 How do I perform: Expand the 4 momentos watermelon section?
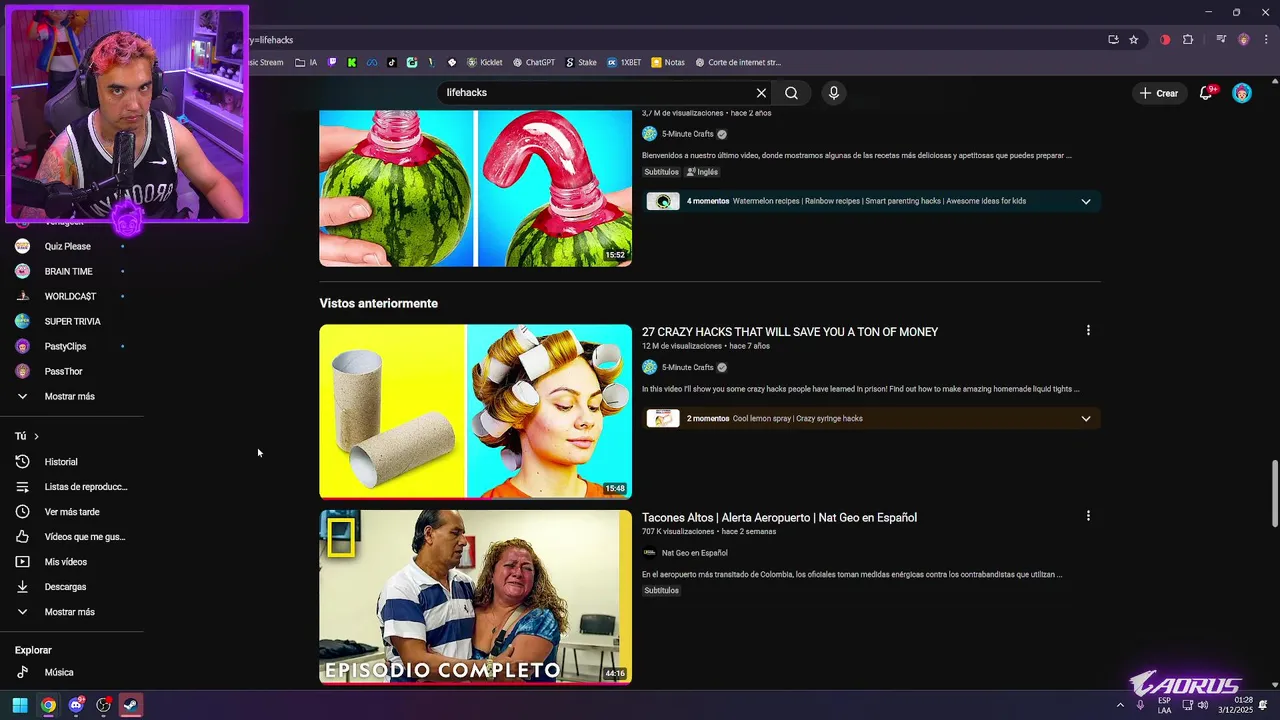click(1086, 201)
